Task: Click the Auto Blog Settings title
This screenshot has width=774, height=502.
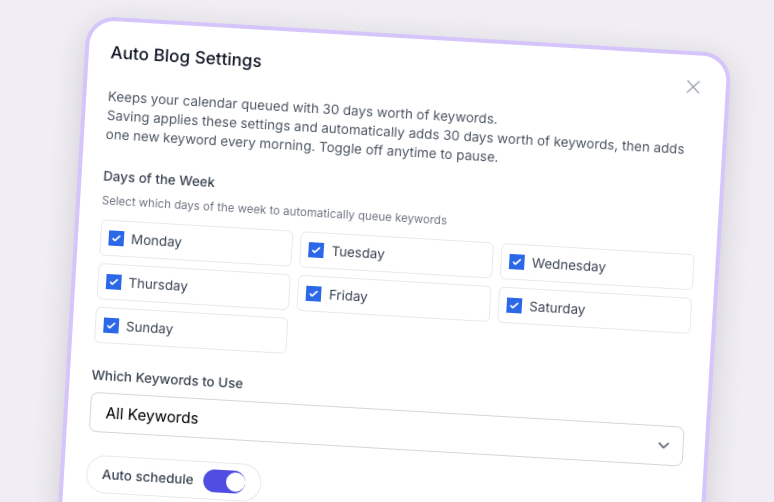Action: [186, 56]
